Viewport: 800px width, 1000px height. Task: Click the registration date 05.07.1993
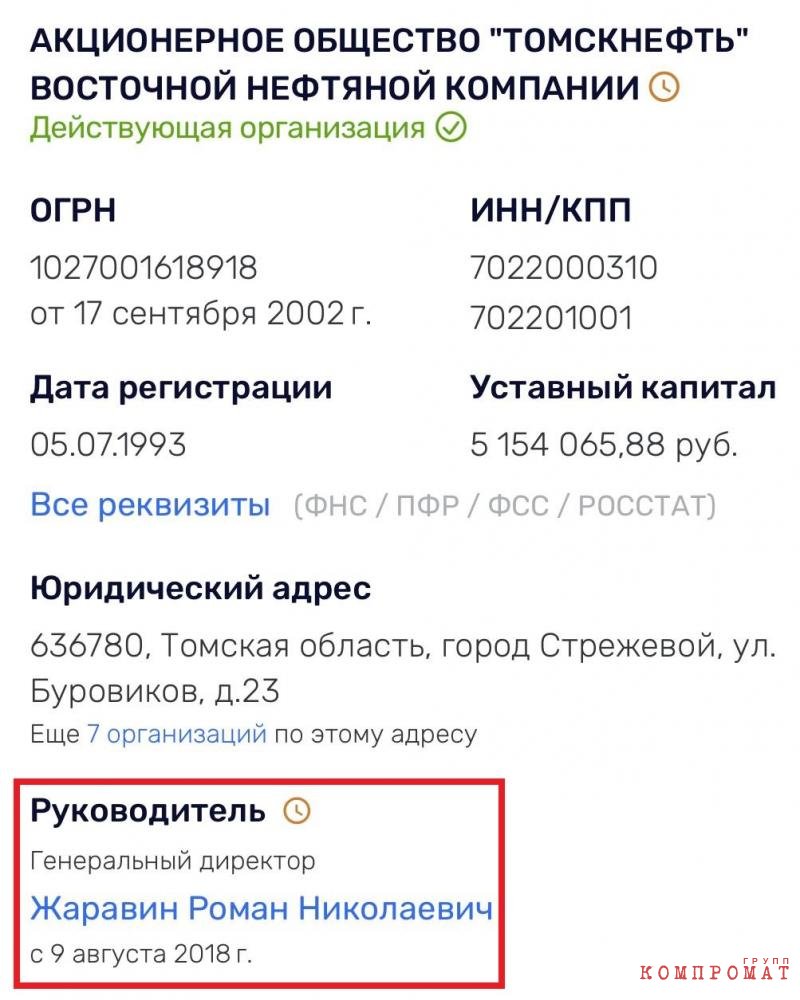pyautogui.click(x=108, y=445)
